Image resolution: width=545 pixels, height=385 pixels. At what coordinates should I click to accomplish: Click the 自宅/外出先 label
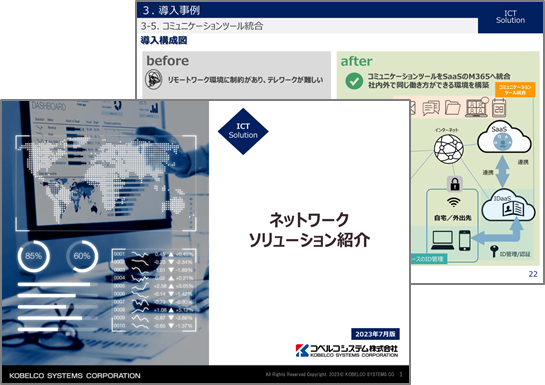453,218
